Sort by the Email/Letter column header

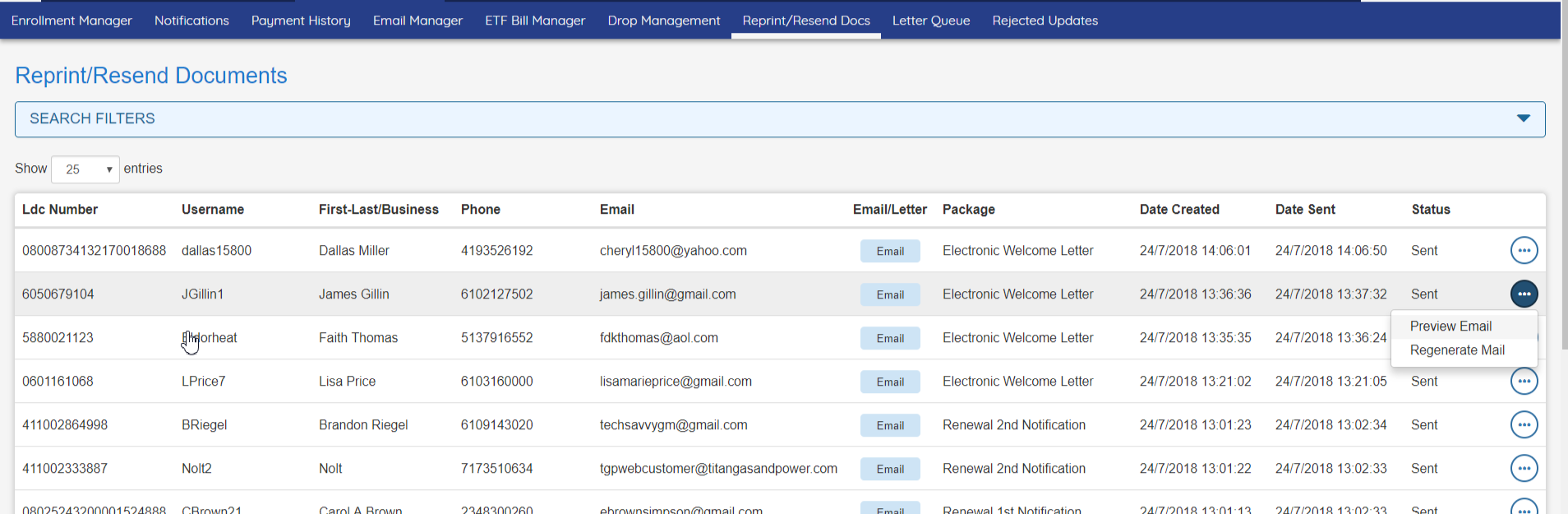890,210
